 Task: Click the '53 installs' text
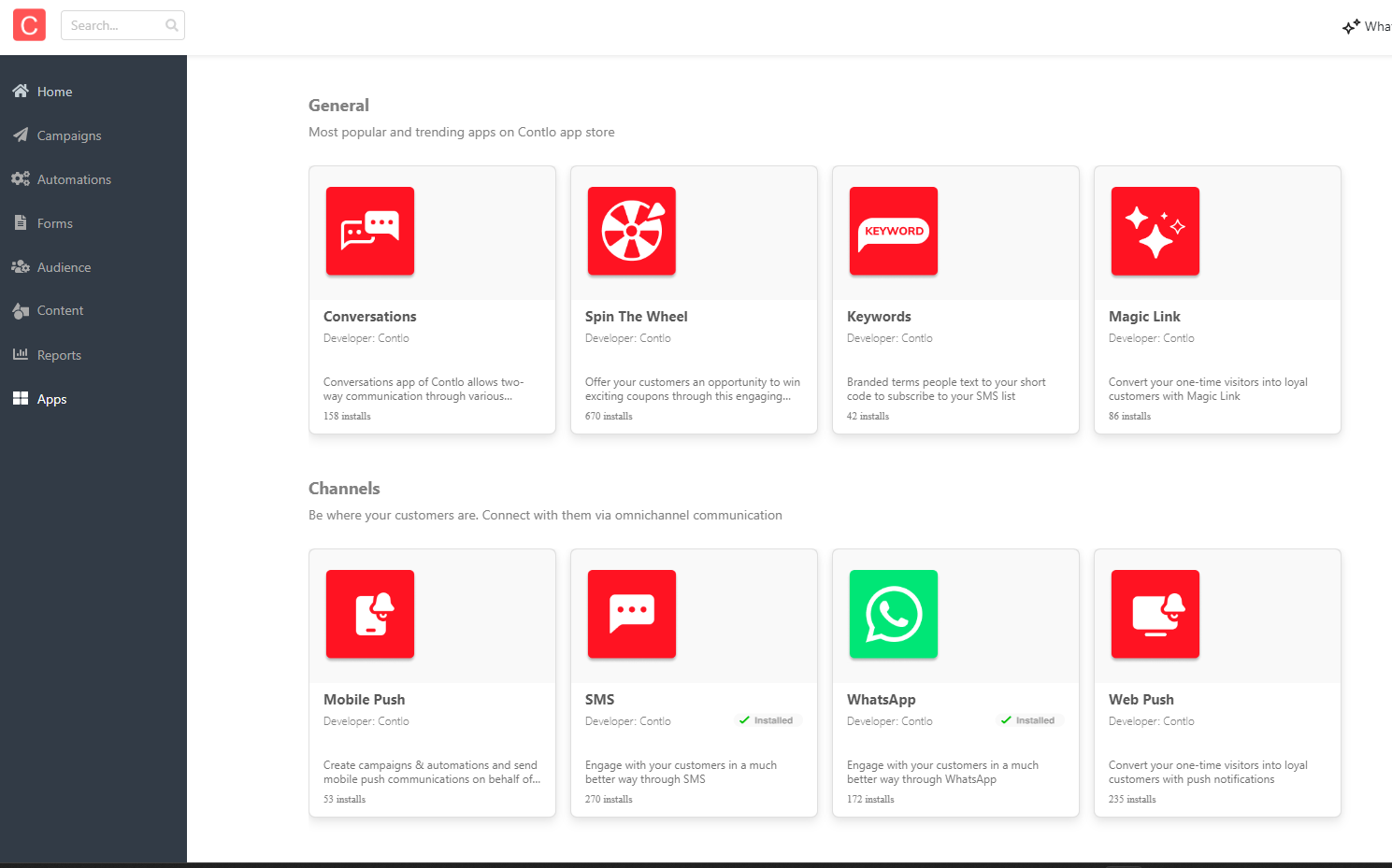coord(344,800)
